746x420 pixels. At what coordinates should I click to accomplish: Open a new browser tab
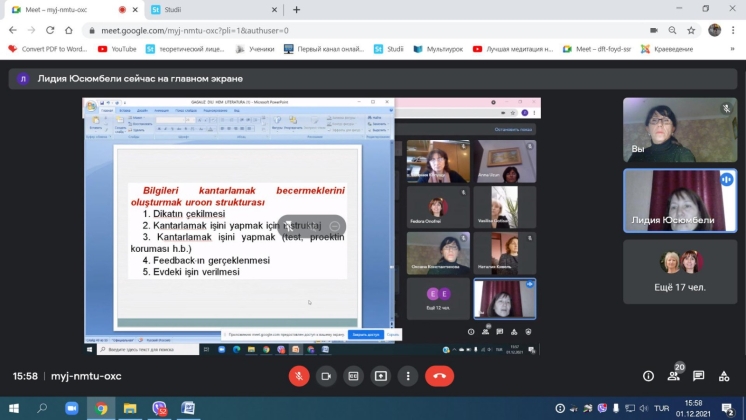pyautogui.click(x=296, y=9)
